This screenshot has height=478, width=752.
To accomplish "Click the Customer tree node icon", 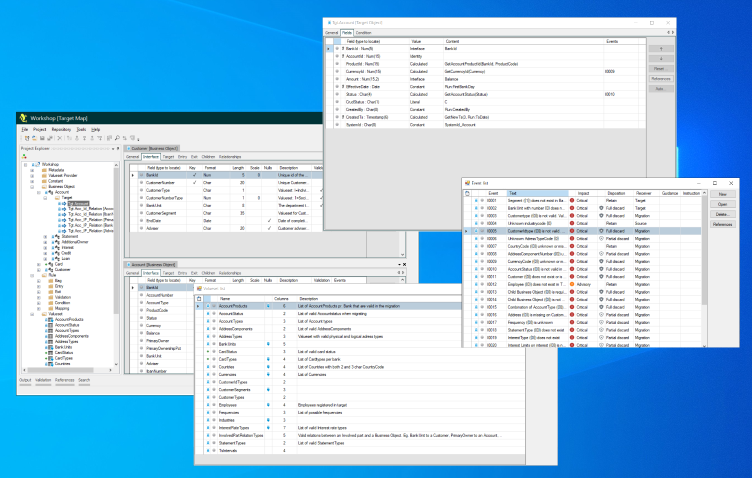I will (x=50, y=270).
